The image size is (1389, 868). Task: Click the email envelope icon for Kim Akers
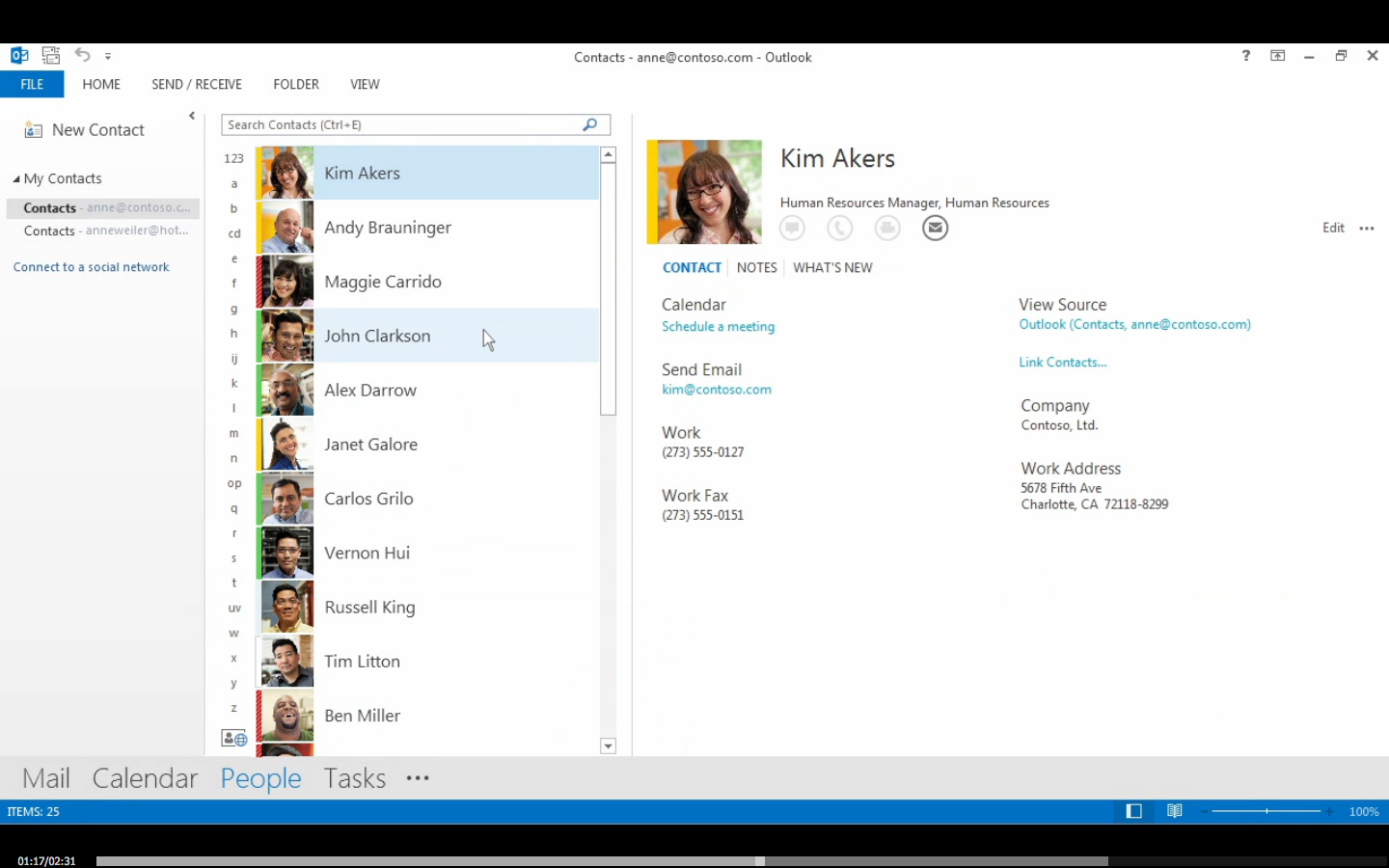935,228
